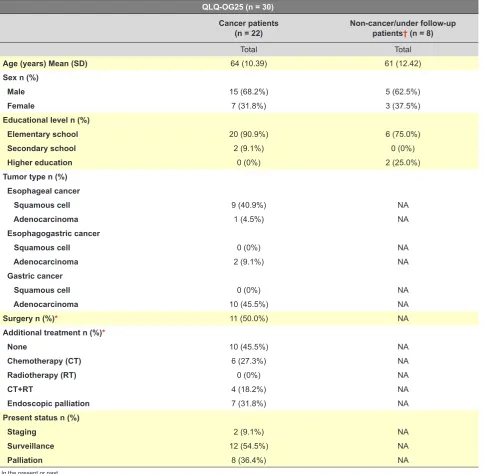Image resolution: width=485 pixels, height=474 pixels.
Task: Click the QLQ-OG25 (n = 30) table title
Action: coord(238,7)
